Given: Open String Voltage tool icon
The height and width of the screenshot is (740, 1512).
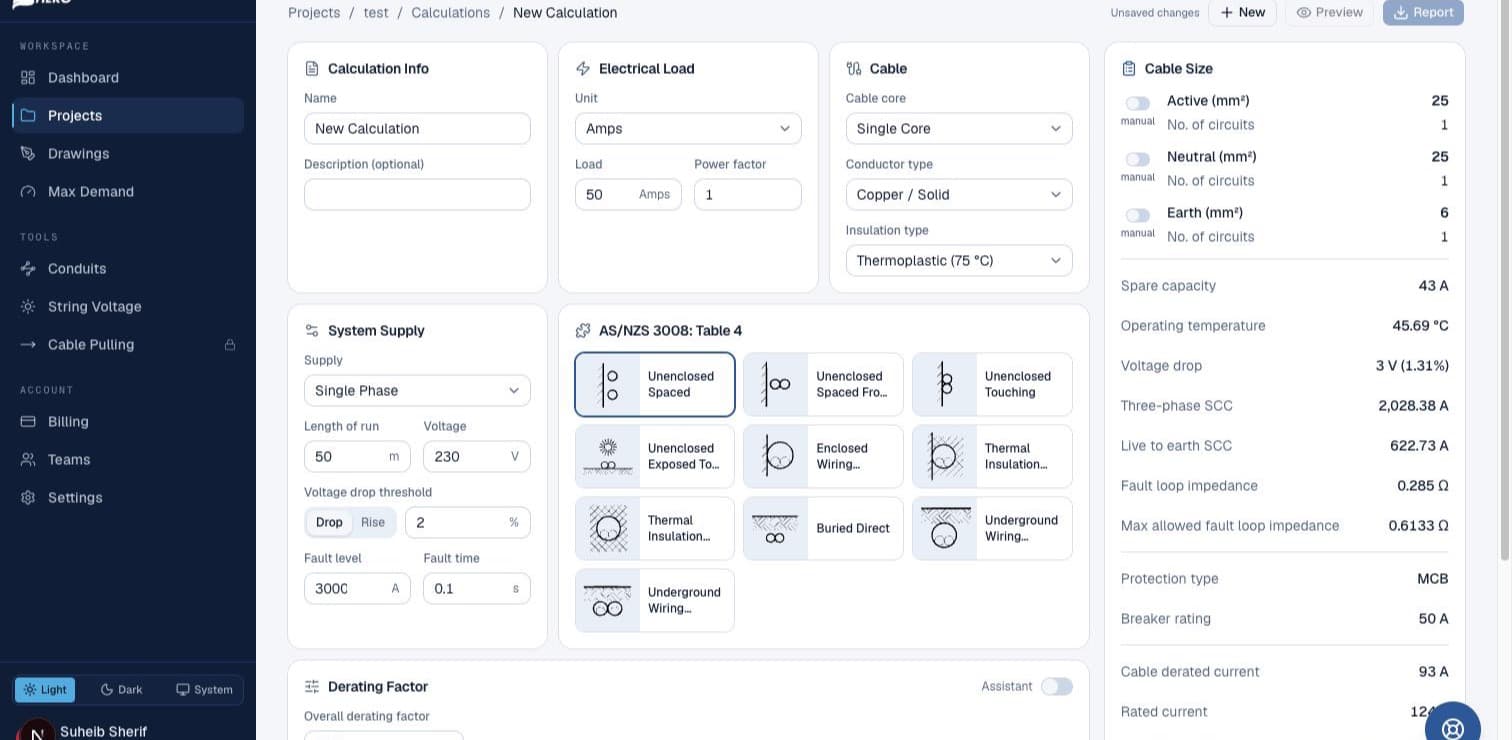Looking at the screenshot, I should coord(28,306).
